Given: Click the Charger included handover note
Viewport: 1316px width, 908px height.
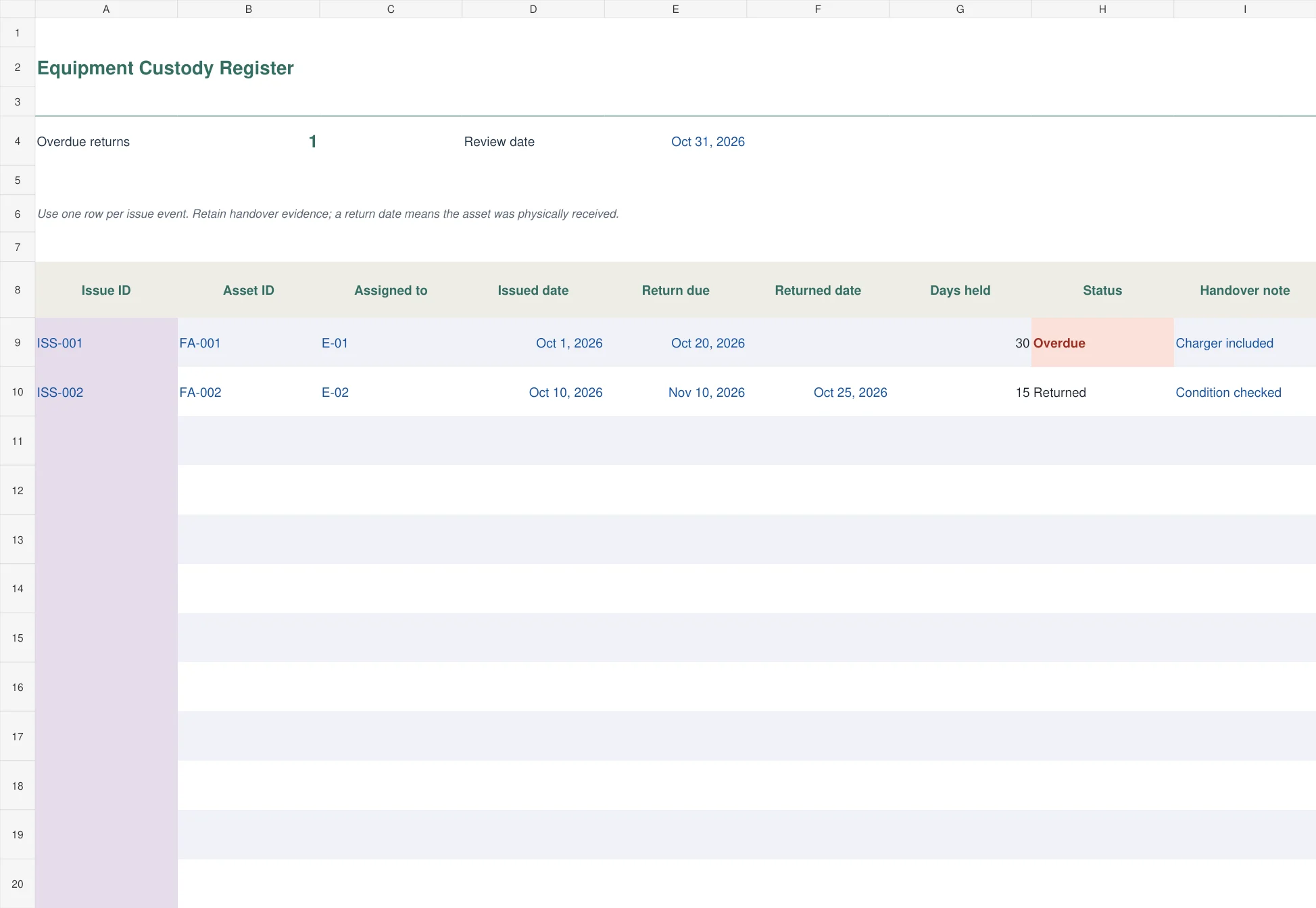Looking at the screenshot, I should tap(1244, 343).
